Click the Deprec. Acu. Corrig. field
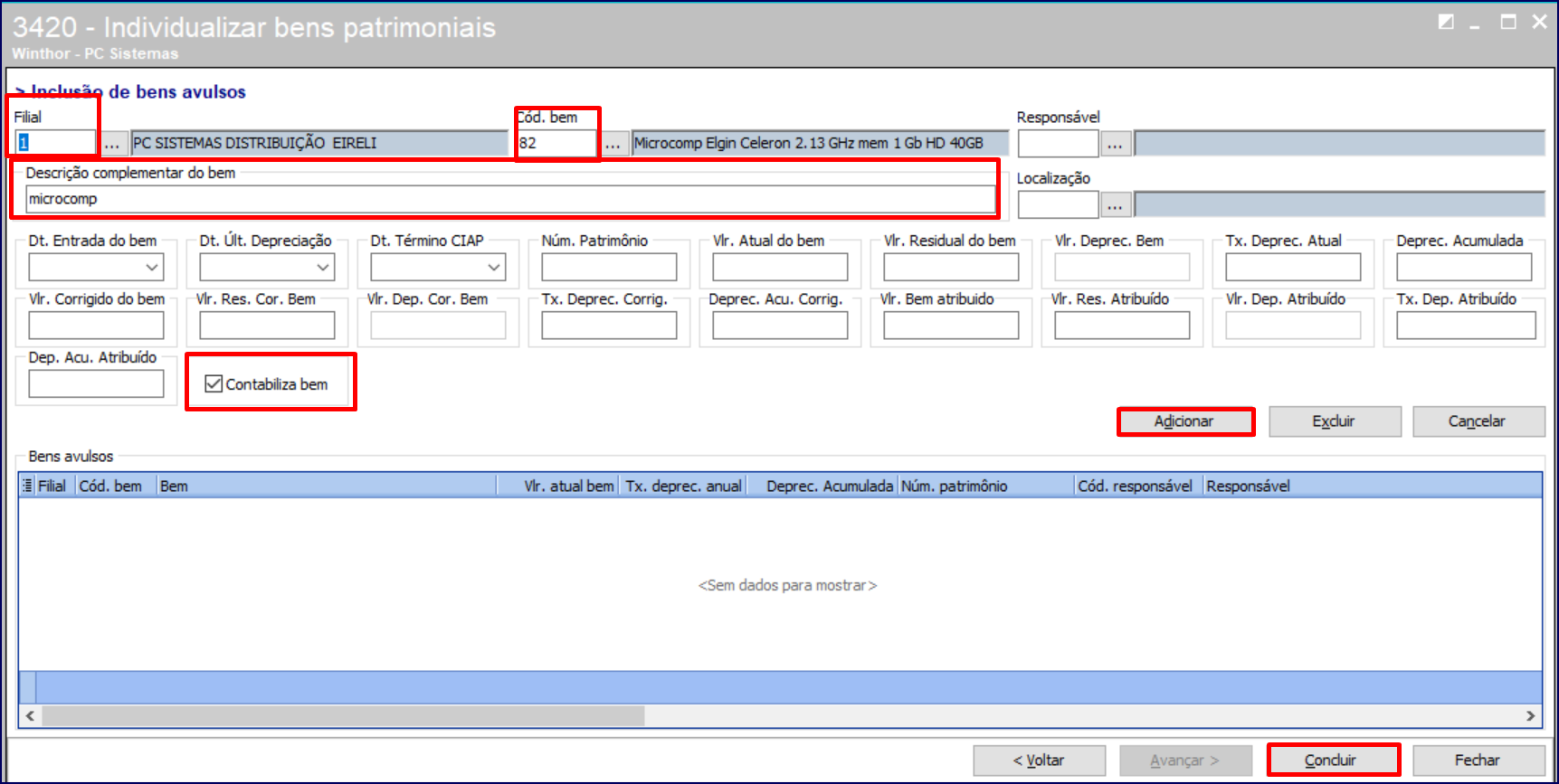Screen dimensions: 1559x784 780,326
